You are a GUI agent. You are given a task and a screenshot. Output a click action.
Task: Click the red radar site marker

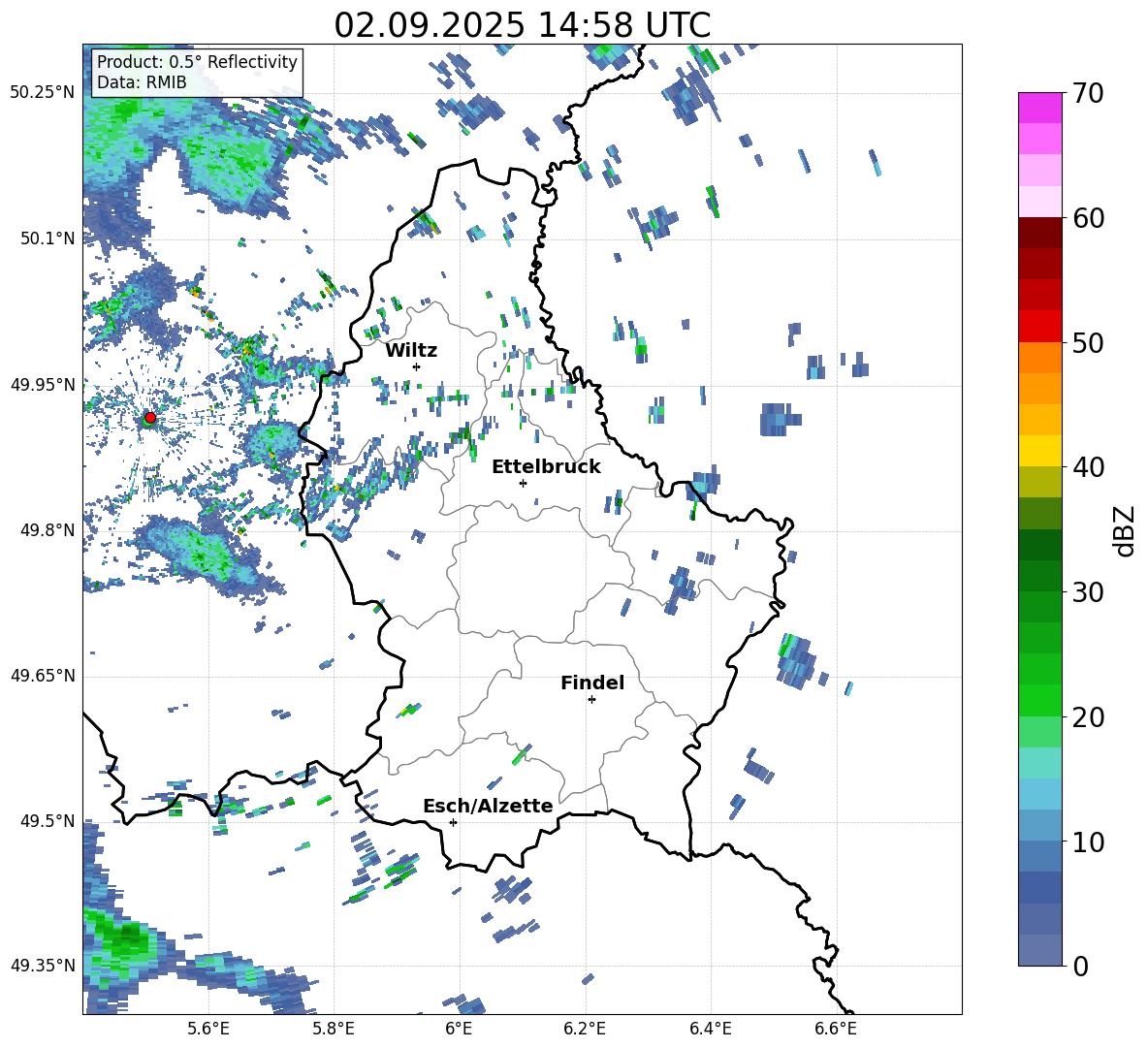click(150, 417)
